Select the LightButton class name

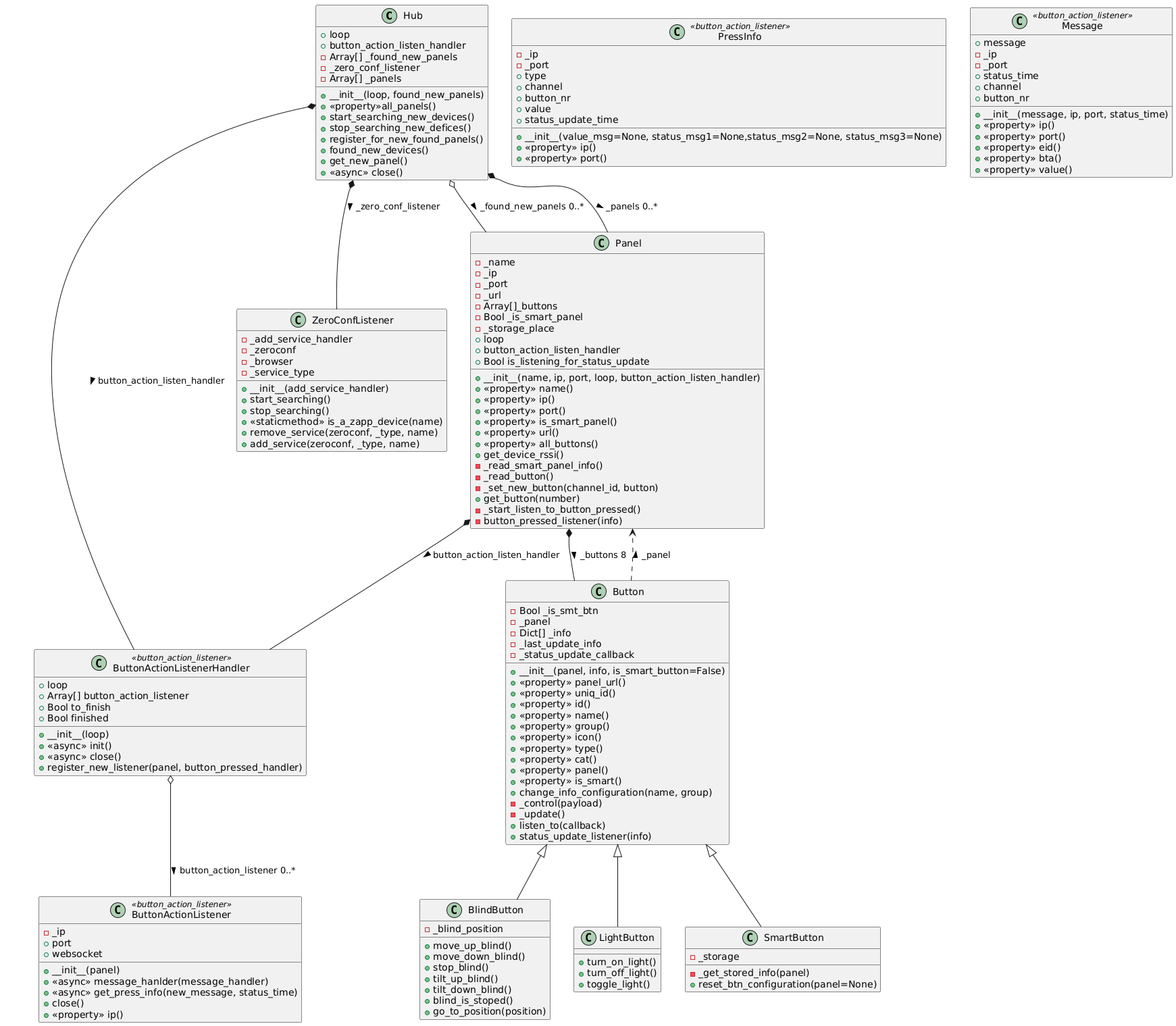(x=627, y=938)
